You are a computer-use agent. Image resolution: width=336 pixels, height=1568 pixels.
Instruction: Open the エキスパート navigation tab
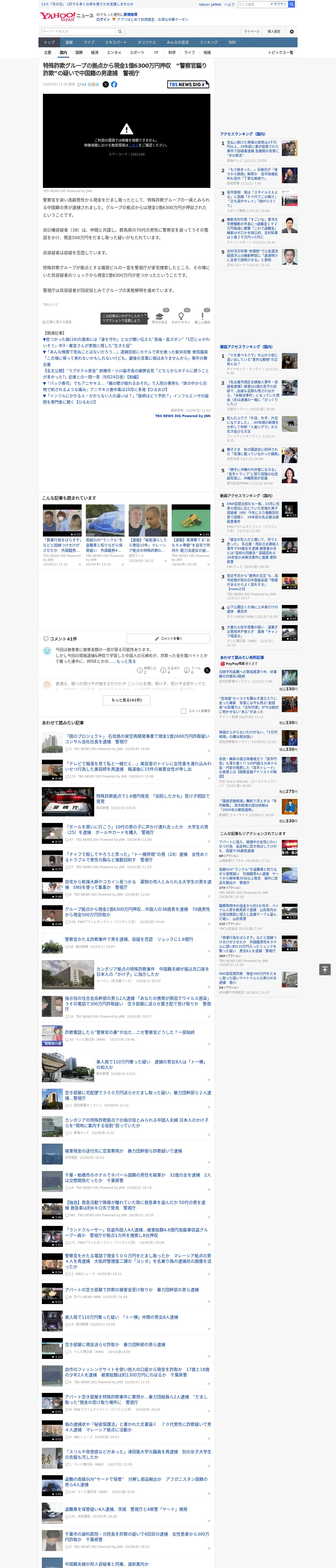pyautogui.click(x=116, y=43)
